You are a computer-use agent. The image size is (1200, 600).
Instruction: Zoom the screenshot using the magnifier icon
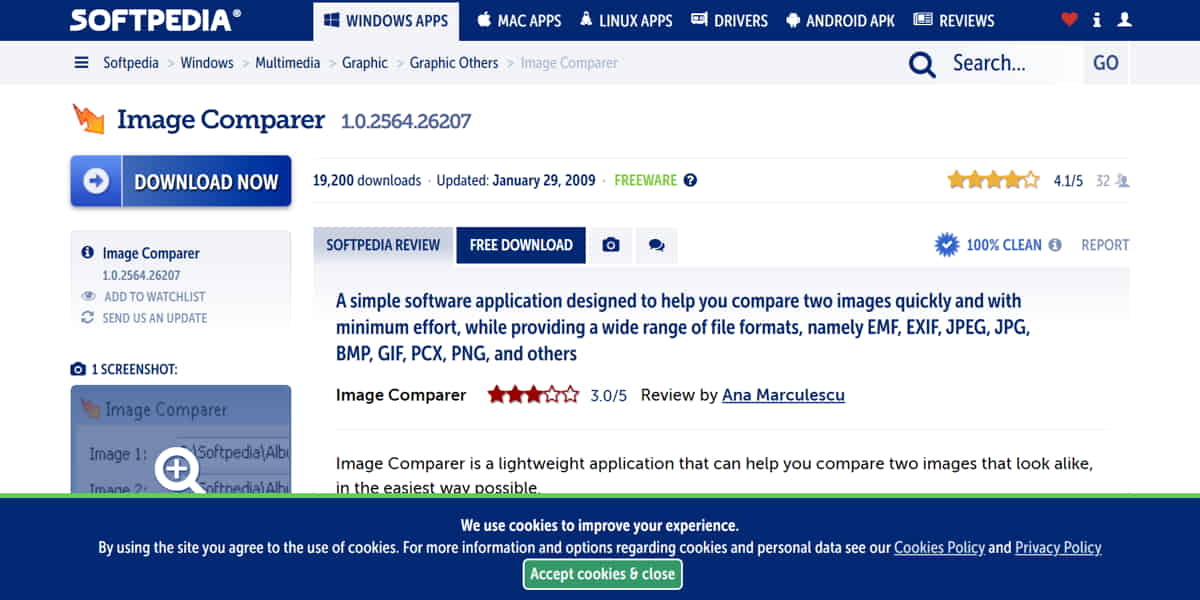click(176, 470)
